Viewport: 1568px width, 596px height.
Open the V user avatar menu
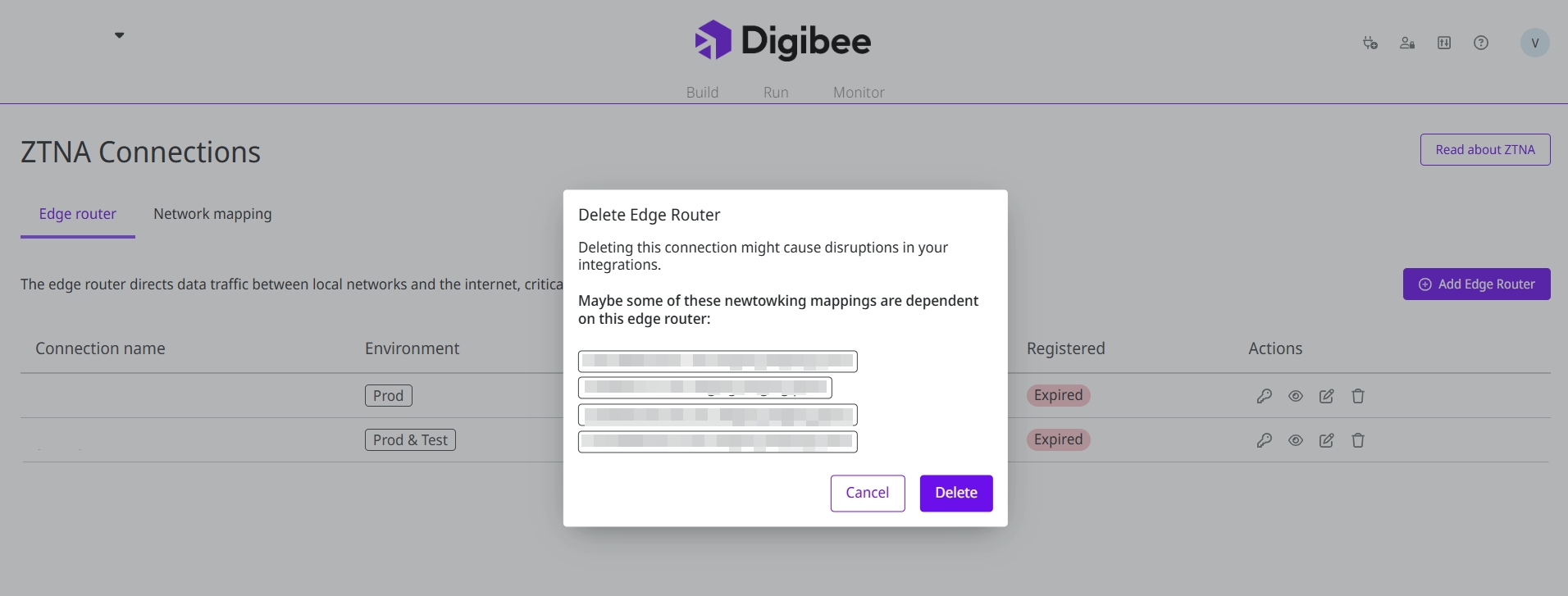pos(1534,43)
